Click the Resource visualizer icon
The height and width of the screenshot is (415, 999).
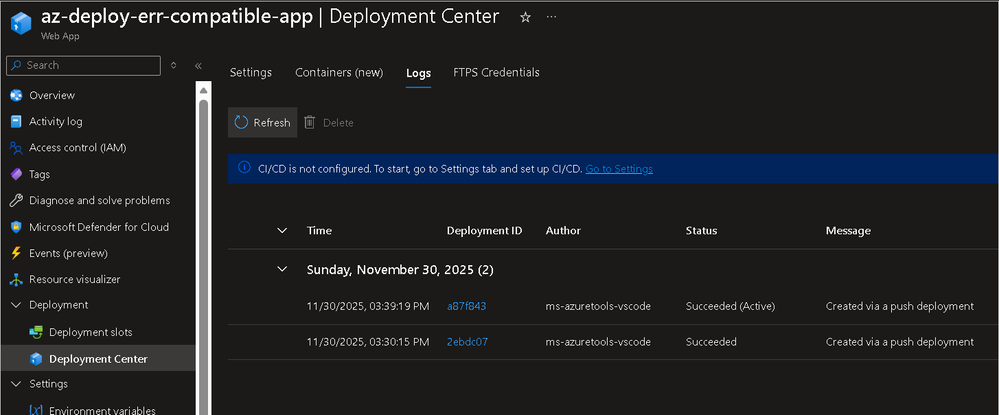(16, 279)
